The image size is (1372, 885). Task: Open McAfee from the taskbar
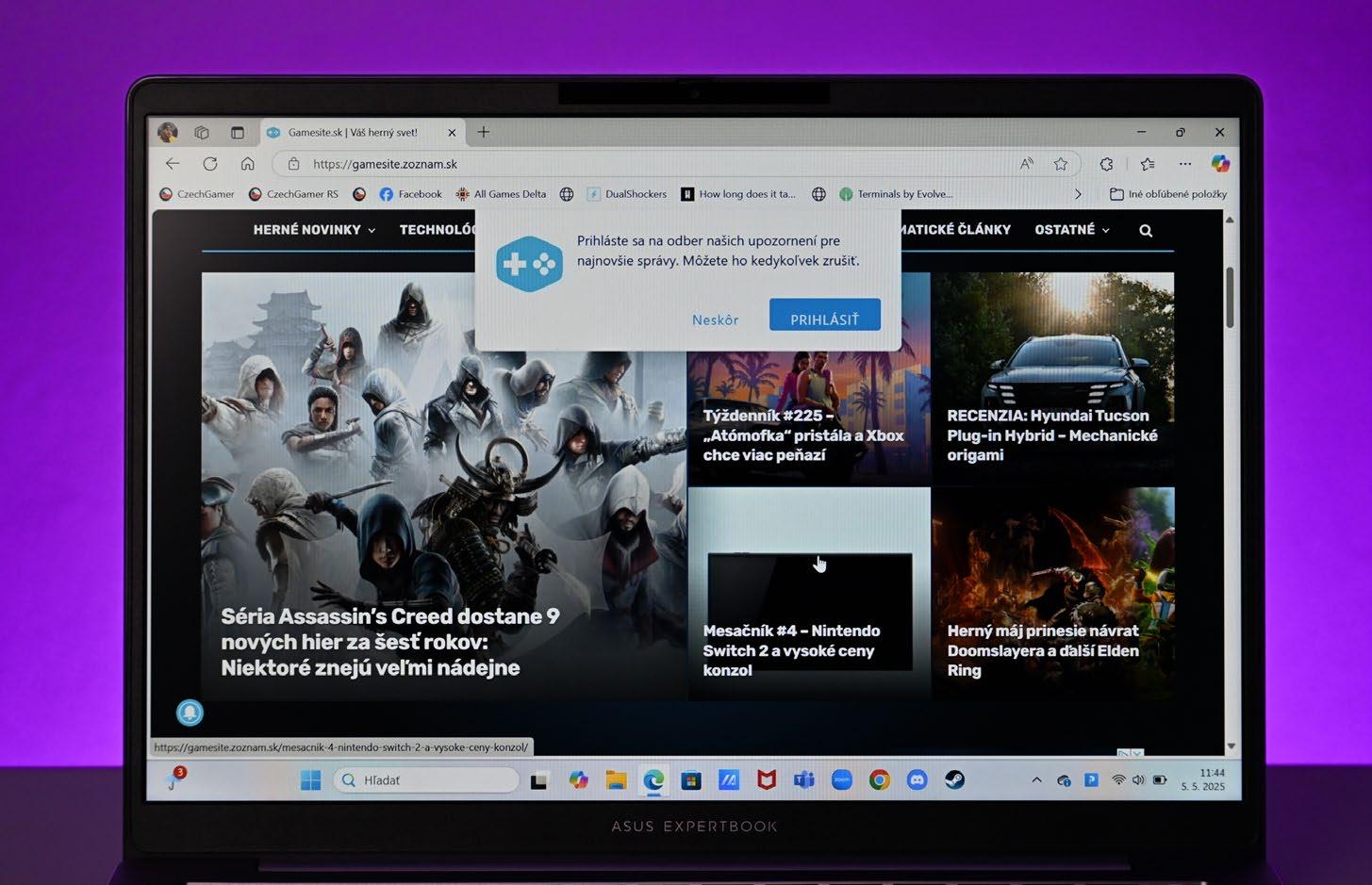point(767,780)
